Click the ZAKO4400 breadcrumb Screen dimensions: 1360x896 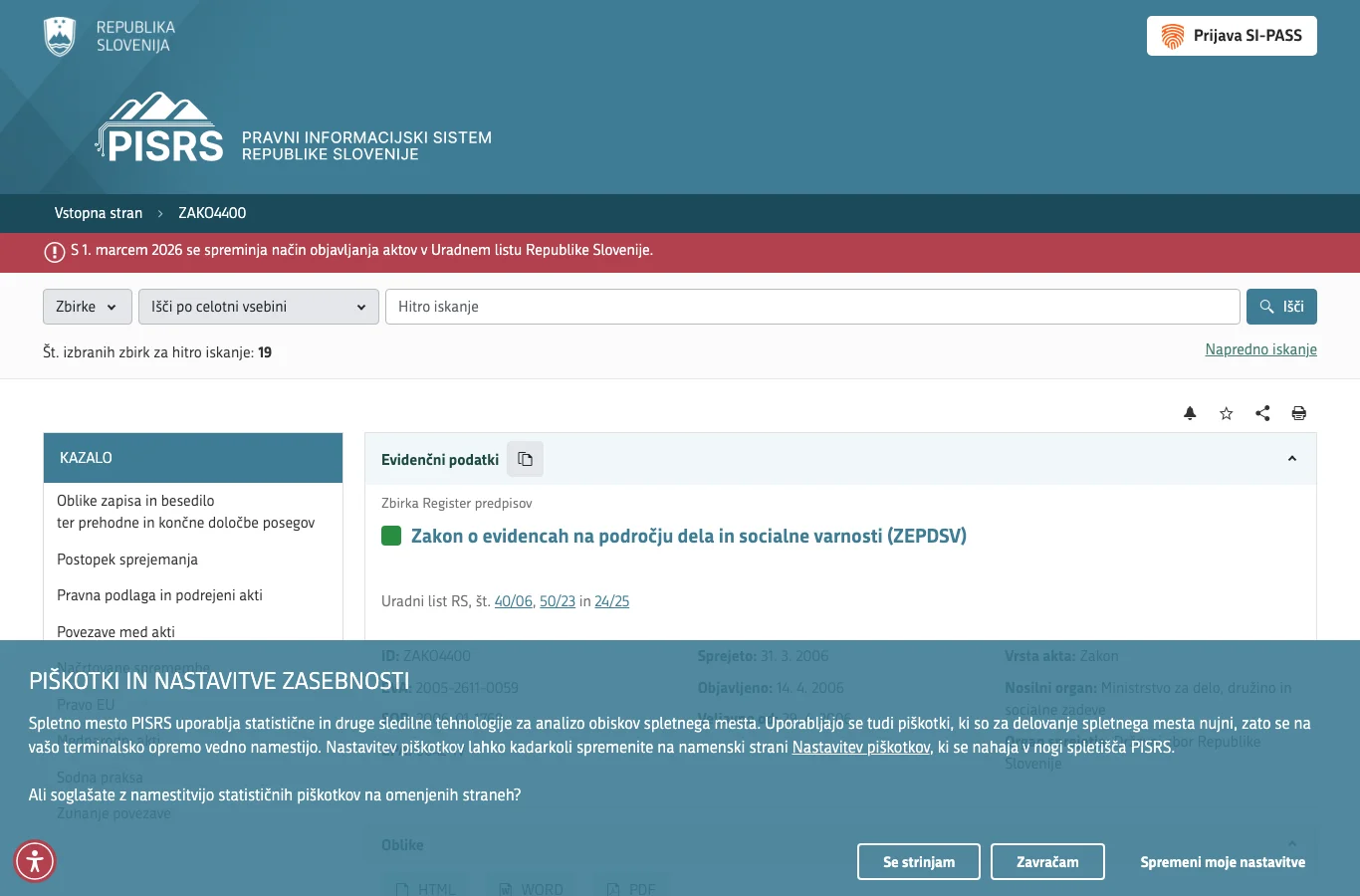[212, 213]
